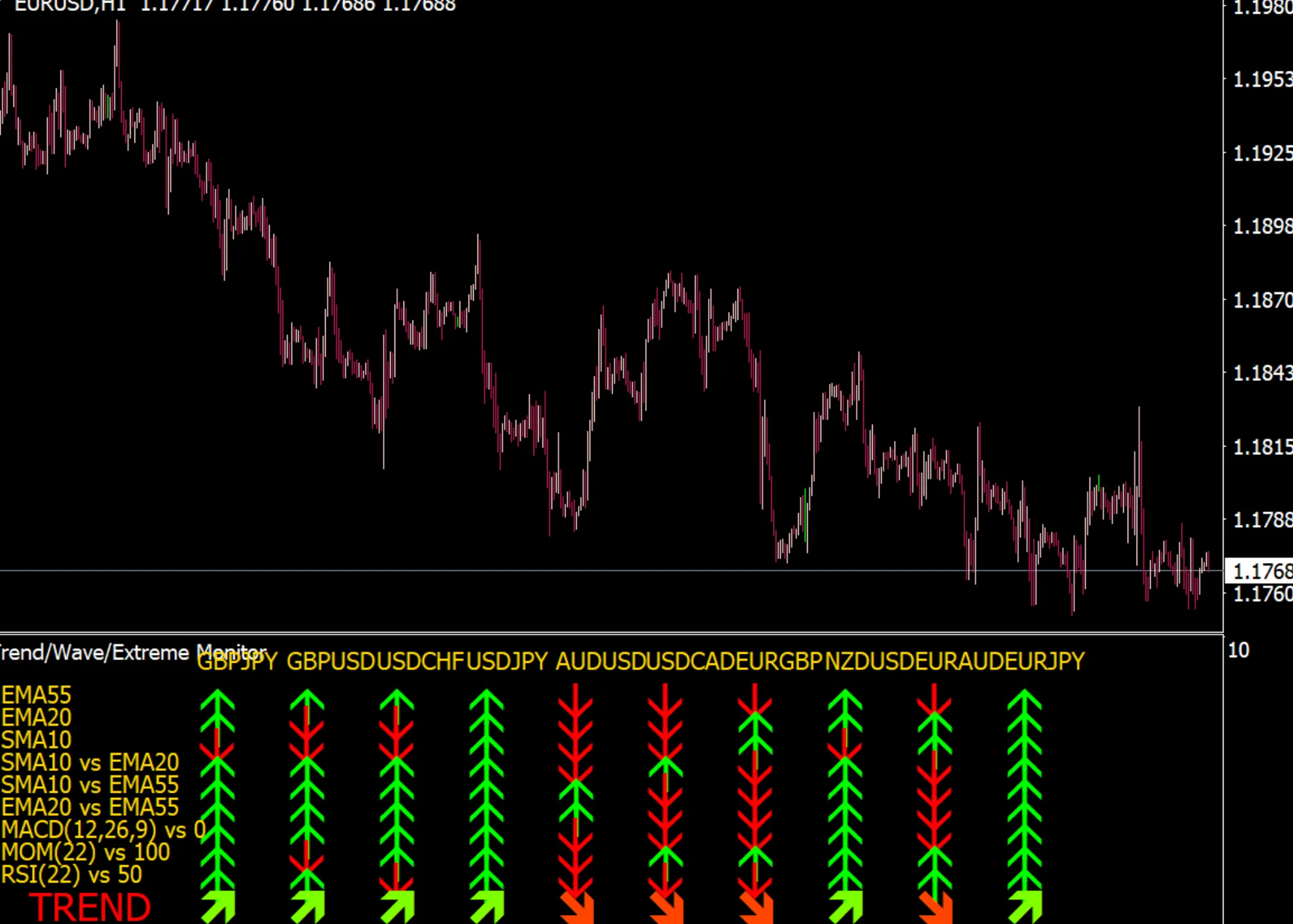
Task: Click GBPJPY's EMA55 up arrow
Action: [218, 700]
